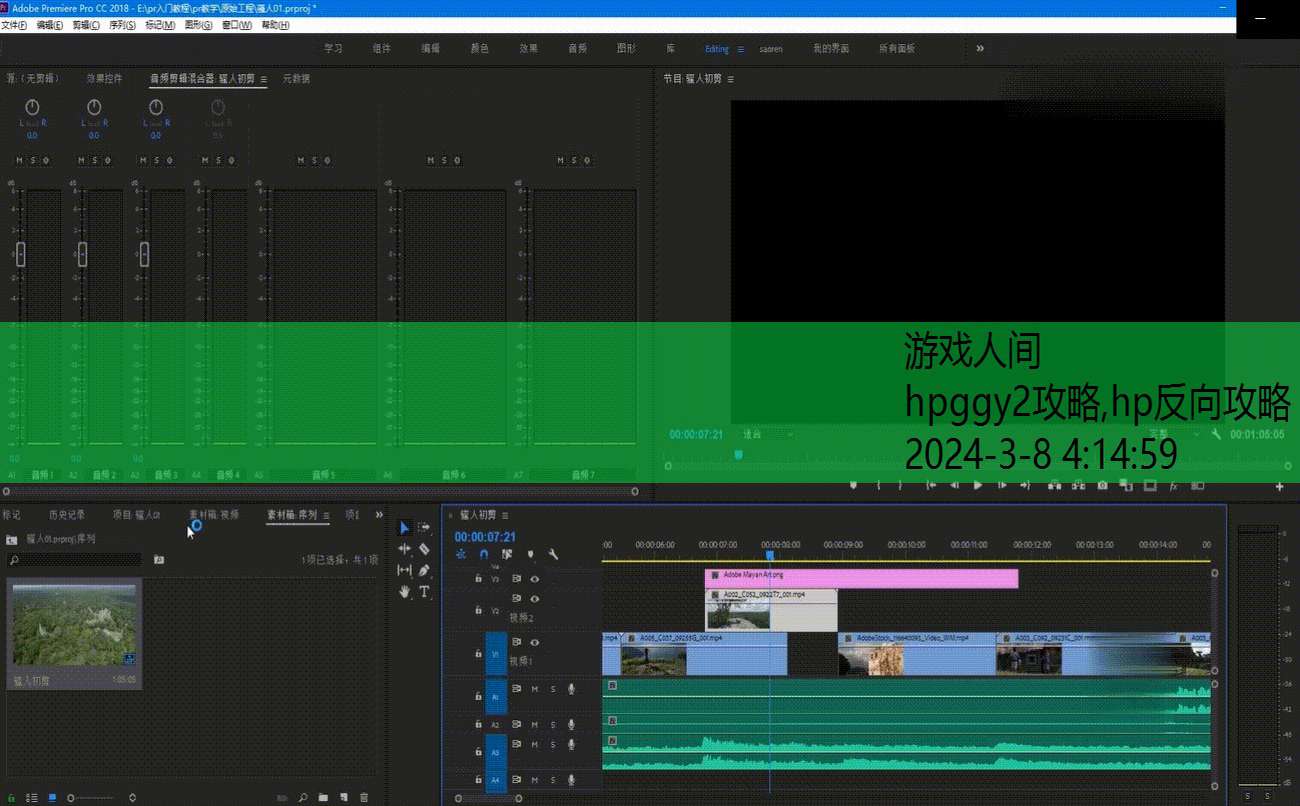1300x806 pixels.
Task: Open timeline display settings wrench
Action: click(553, 554)
